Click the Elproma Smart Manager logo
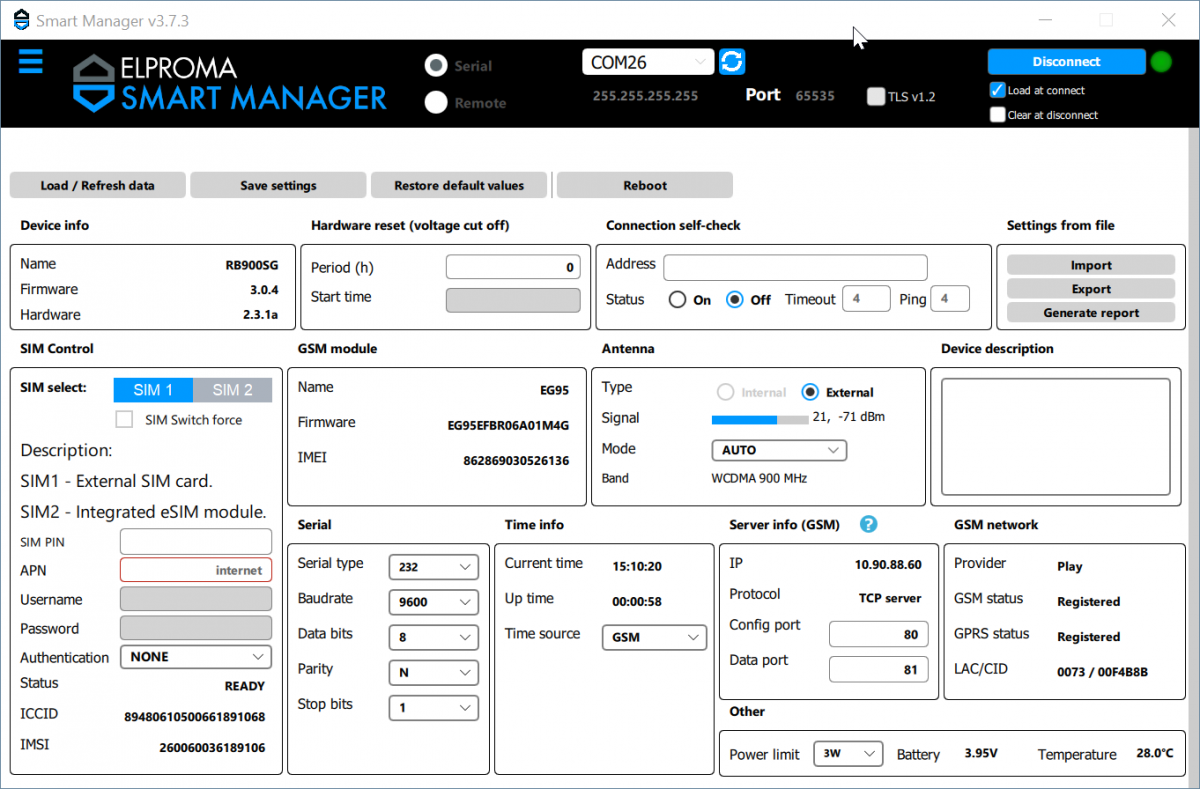Image resolution: width=1200 pixels, height=789 pixels. click(x=230, y=83)
